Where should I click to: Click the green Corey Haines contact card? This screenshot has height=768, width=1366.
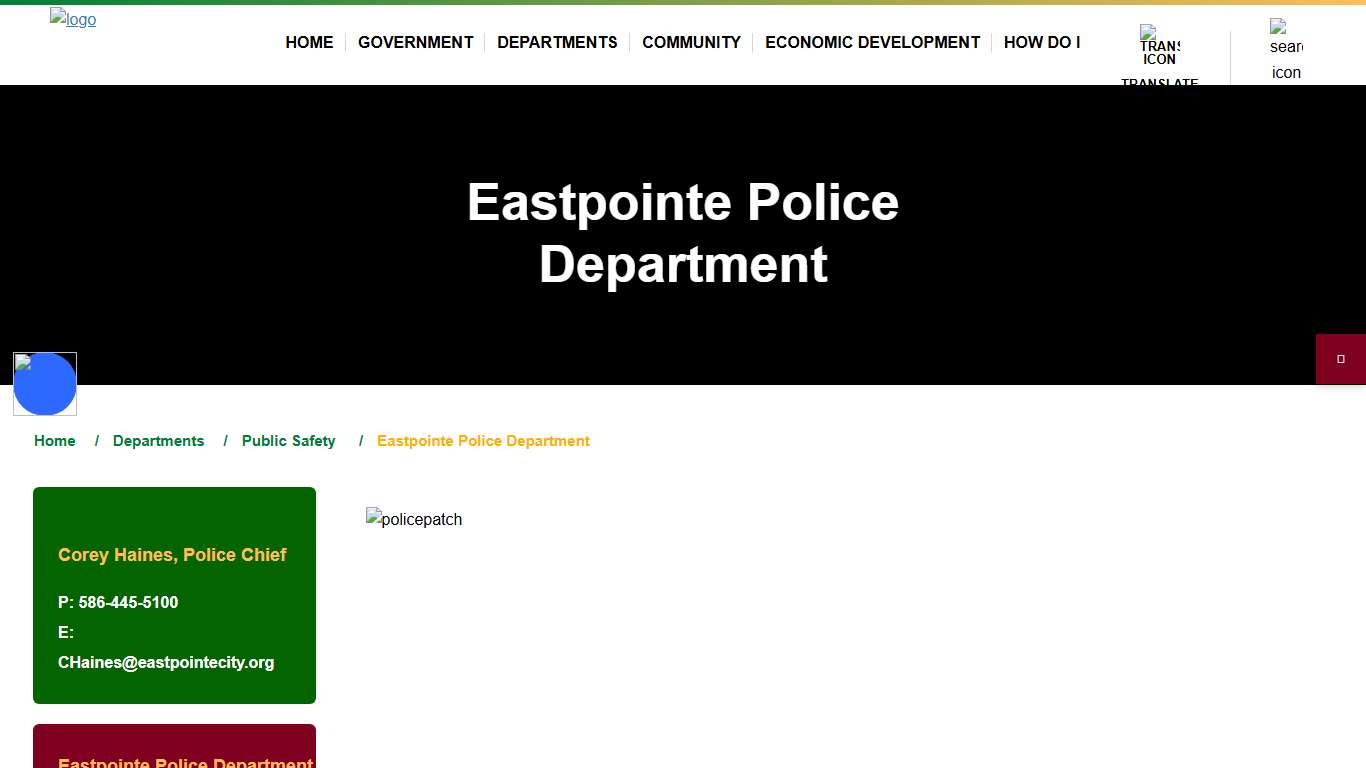[174, 595]
